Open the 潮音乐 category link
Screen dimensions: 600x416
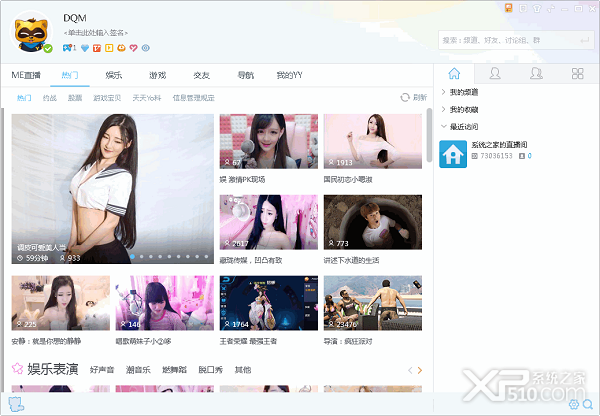click(x=138, y=370)
